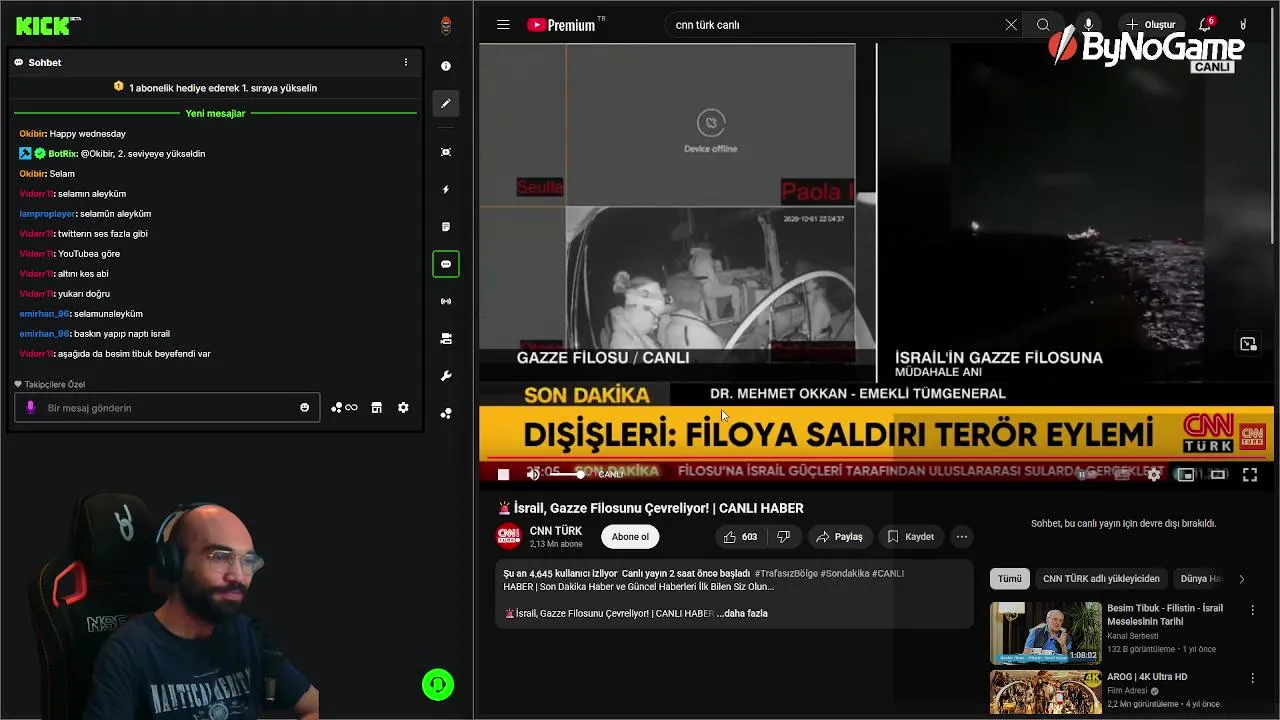Select the pencil edit sidebar icon
This screenshot has height=720, width=1280.
[x=446, y=103]
